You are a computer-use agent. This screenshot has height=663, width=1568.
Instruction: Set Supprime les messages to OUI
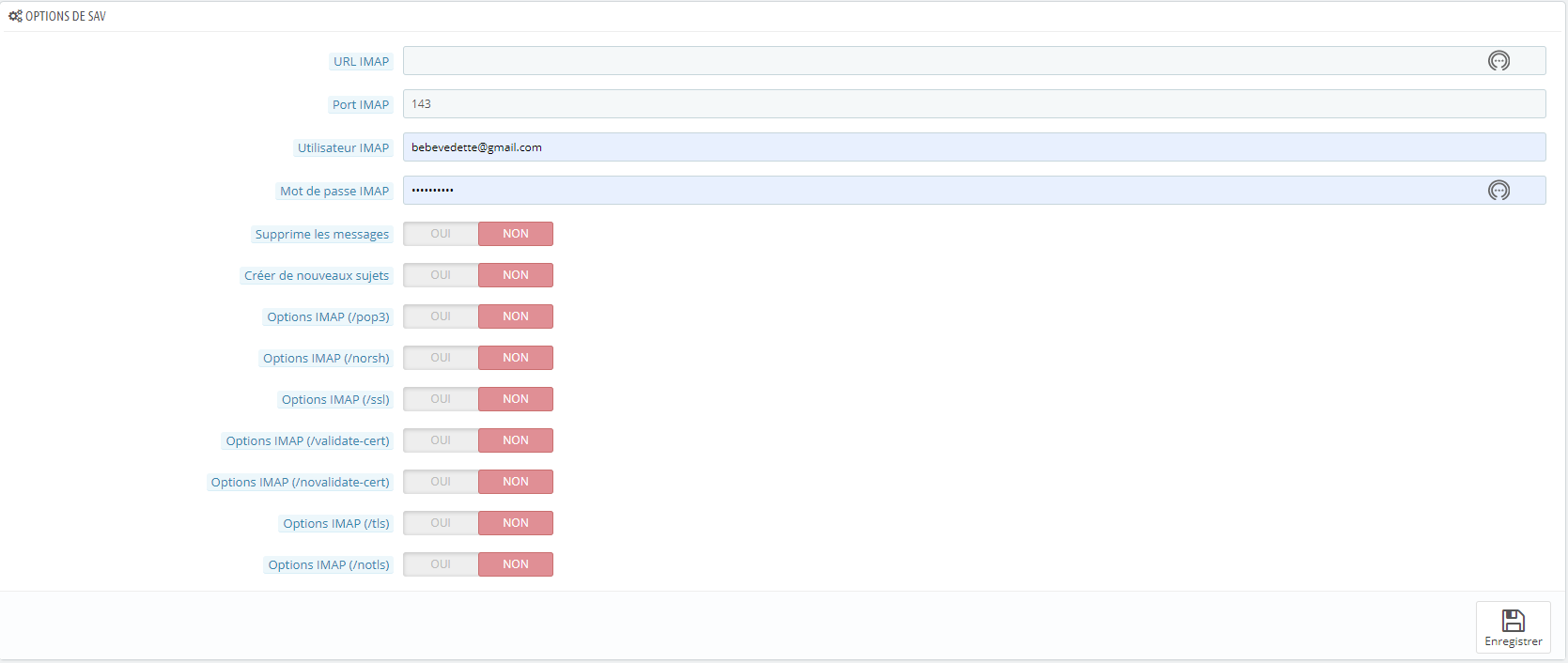coord(441,234)
